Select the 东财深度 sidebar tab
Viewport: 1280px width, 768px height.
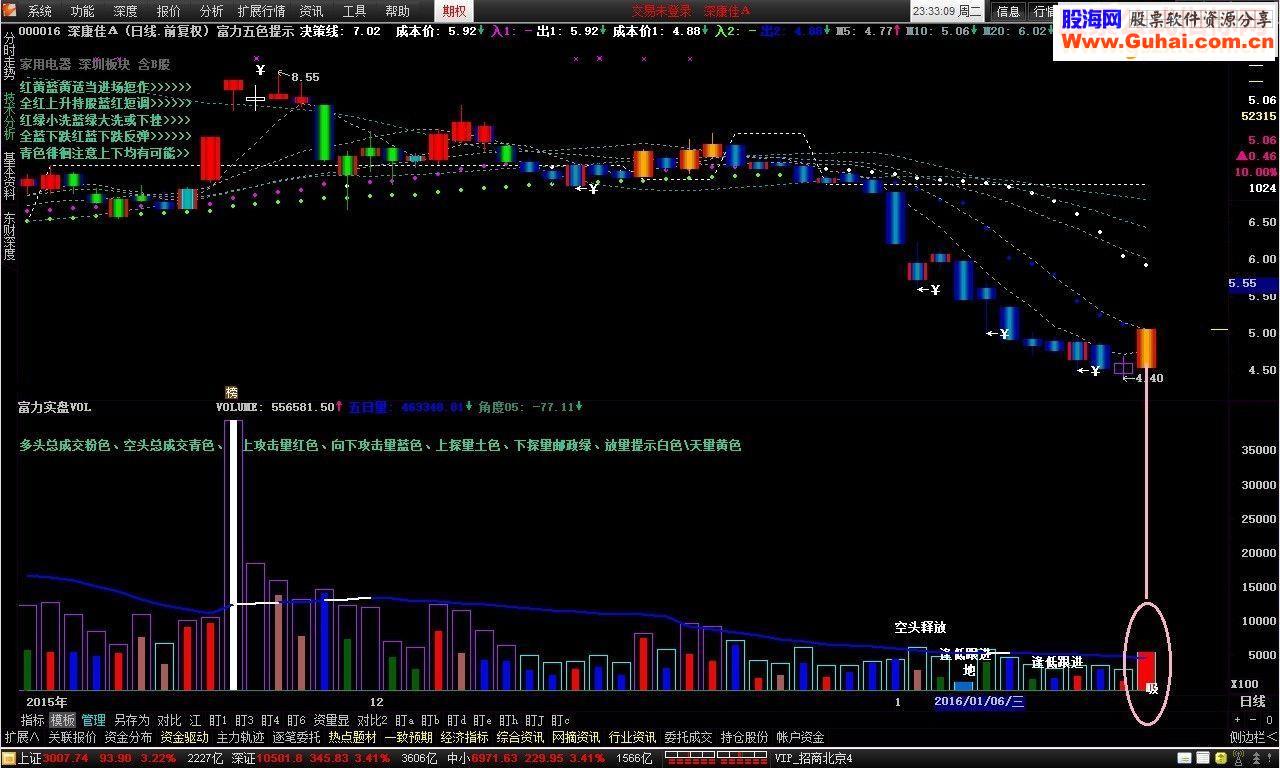click(9, 236)
